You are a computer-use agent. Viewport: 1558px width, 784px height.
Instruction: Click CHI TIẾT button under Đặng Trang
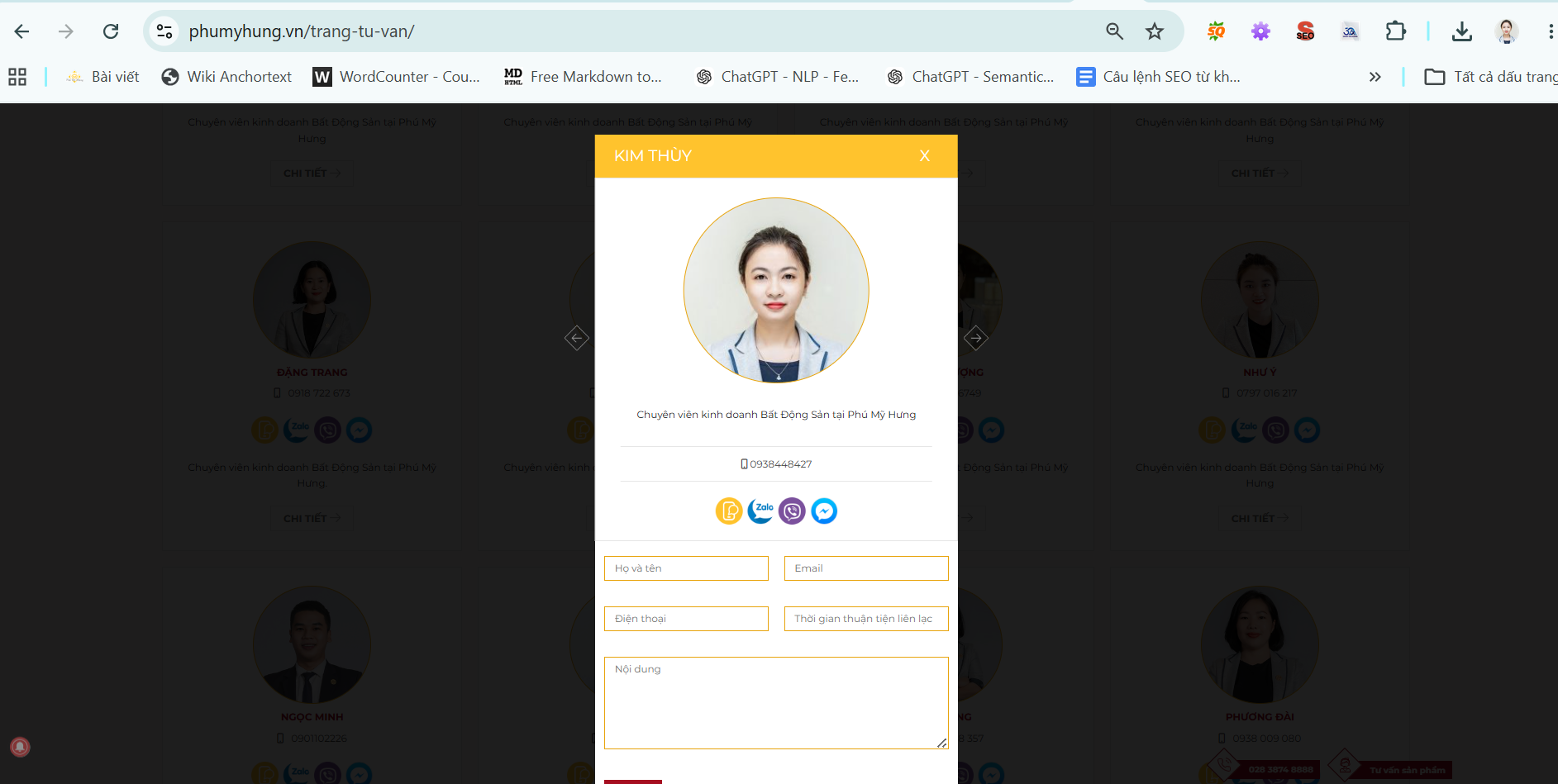[x=312, y=519]
